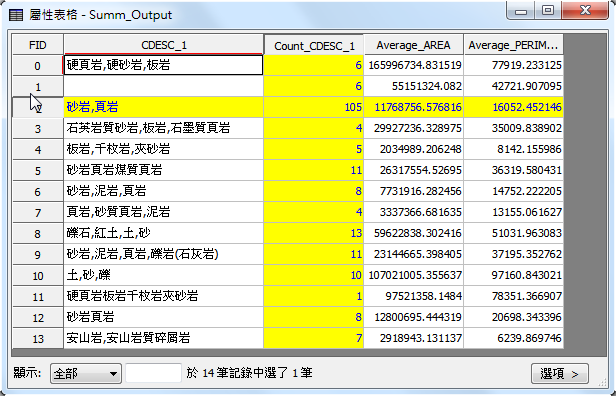Click the Average_AREA column header

(x=414, y=45)
